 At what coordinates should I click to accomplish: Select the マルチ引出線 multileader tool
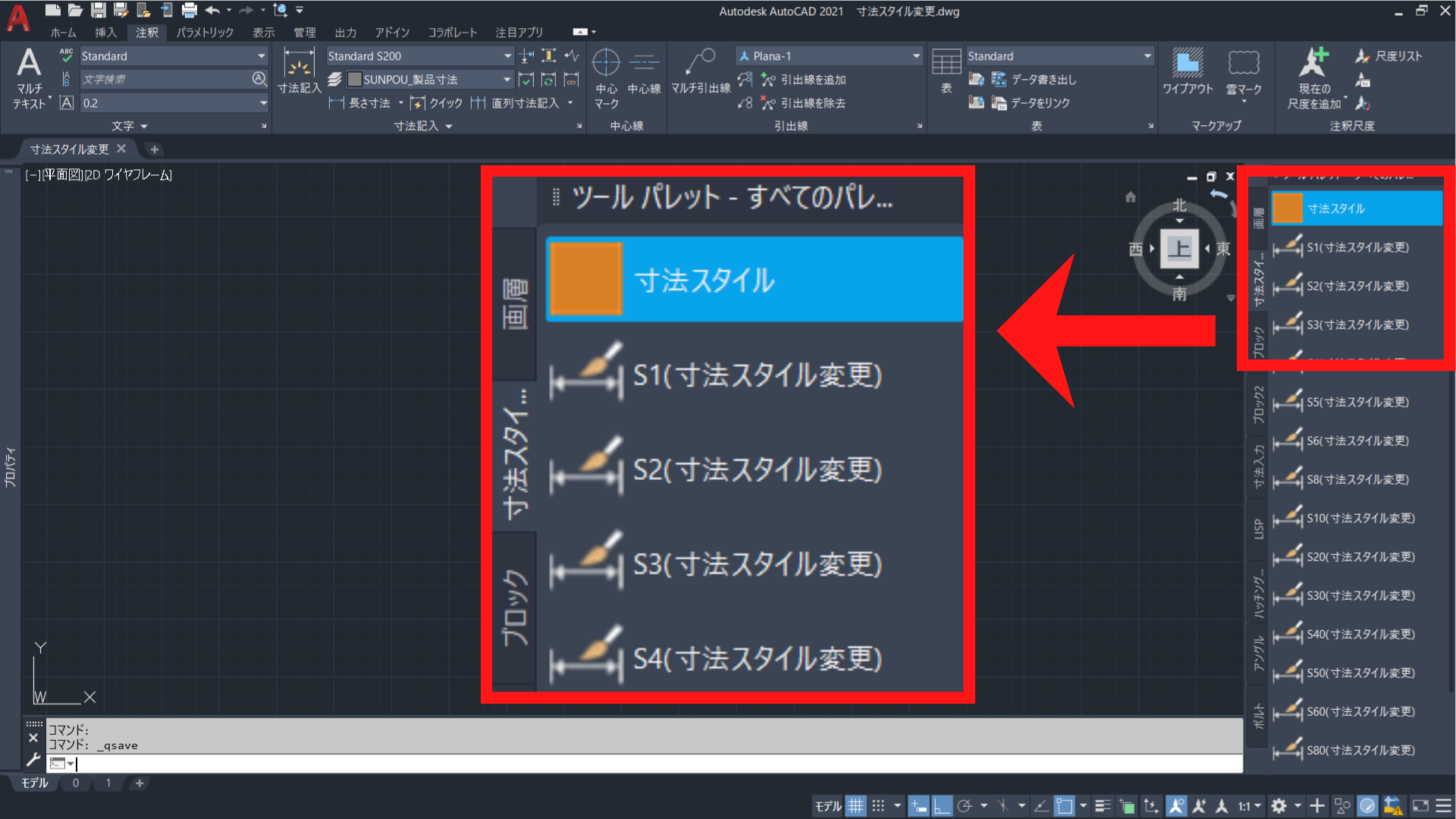click(x=700, y=72)
